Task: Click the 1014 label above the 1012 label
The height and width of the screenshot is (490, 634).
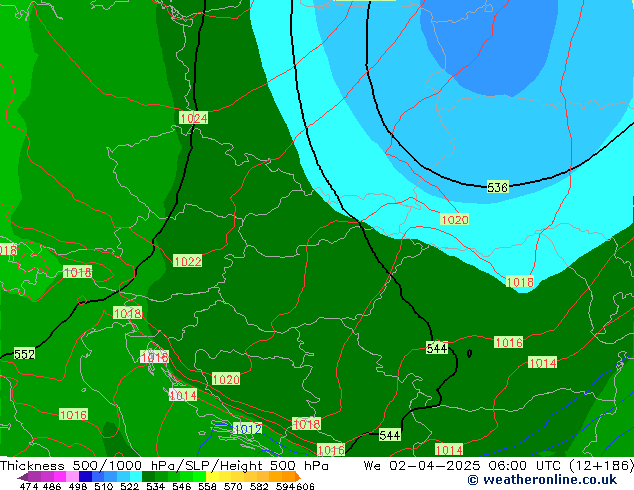Action: (183, 395)
